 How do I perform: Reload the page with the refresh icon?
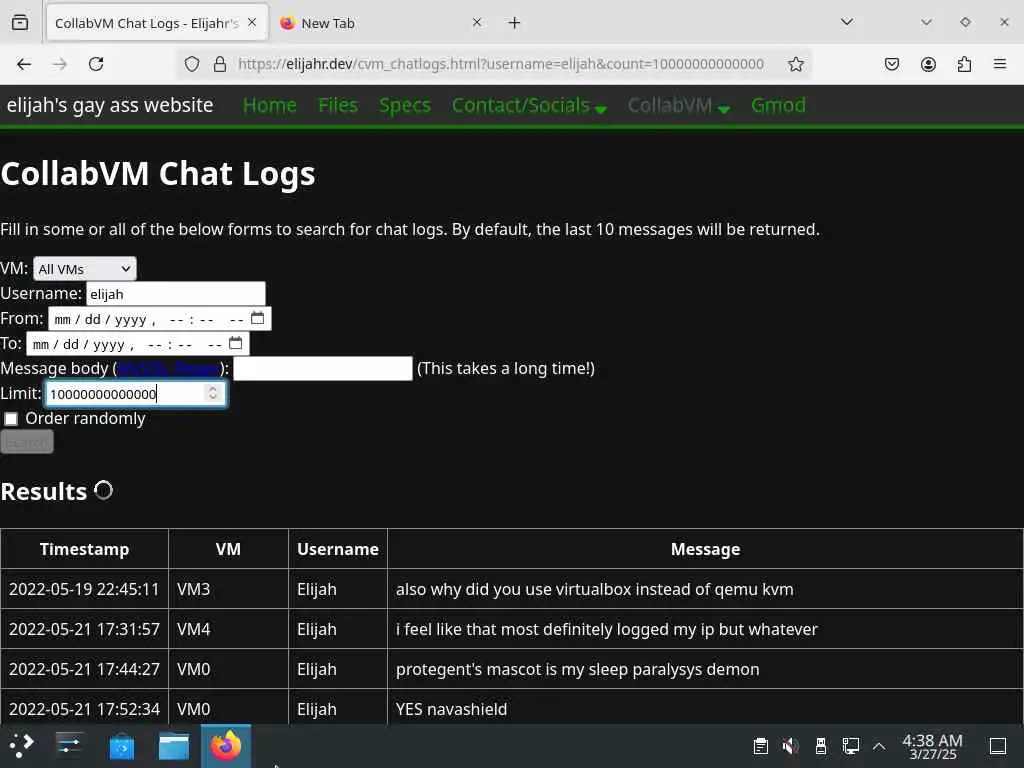96,64
